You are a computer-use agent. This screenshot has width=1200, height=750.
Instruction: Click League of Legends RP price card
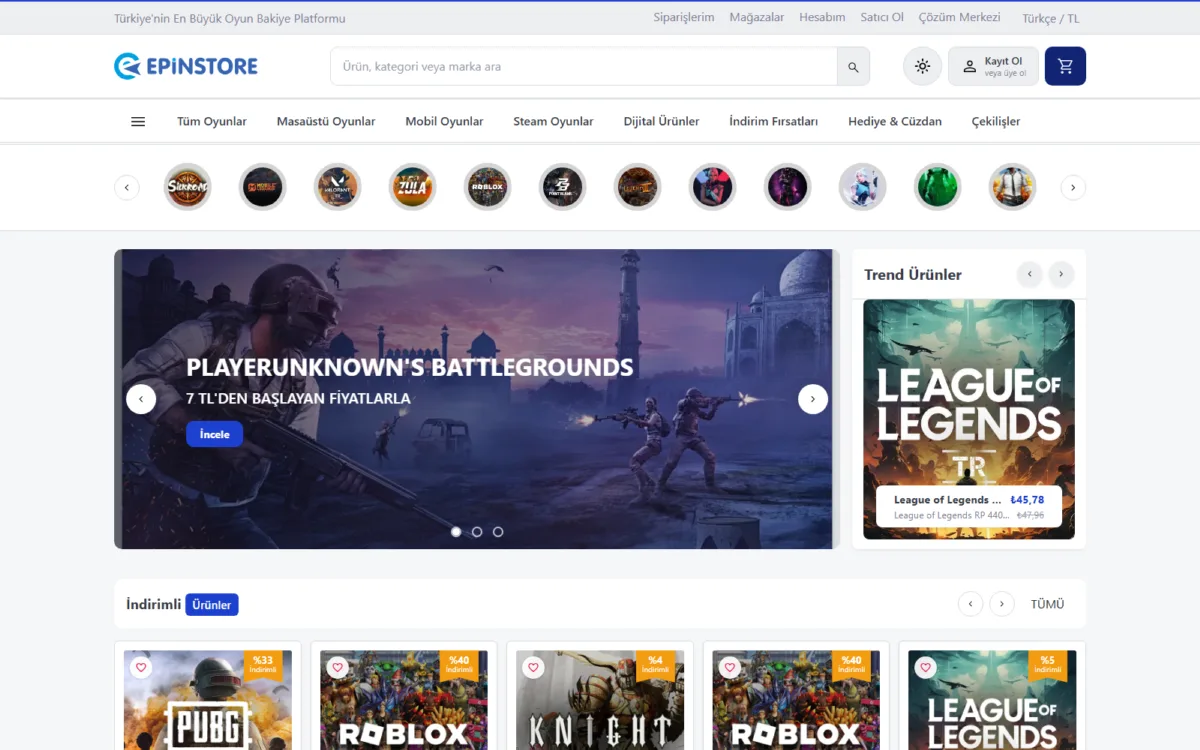pos(969,507)
